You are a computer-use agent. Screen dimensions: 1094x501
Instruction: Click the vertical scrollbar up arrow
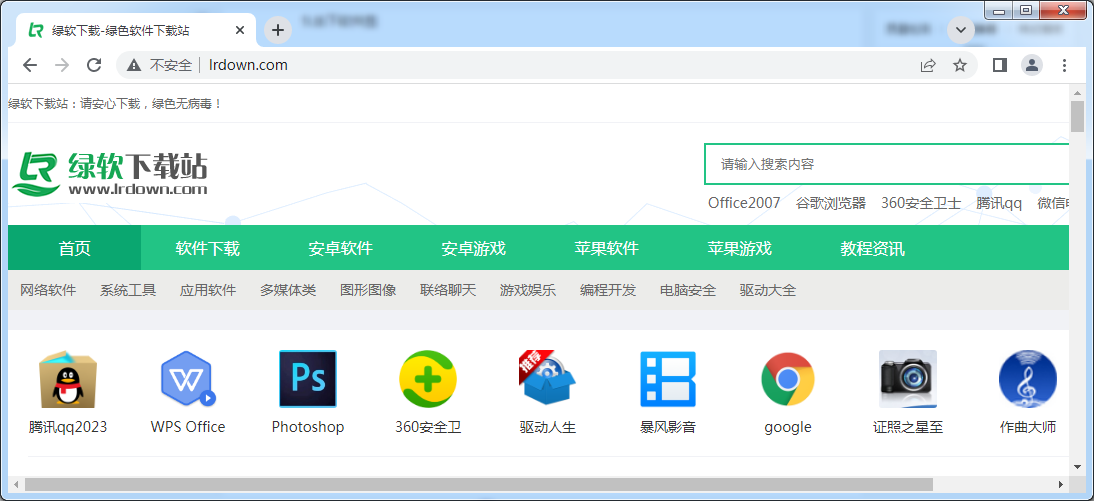pos(1078,92)
